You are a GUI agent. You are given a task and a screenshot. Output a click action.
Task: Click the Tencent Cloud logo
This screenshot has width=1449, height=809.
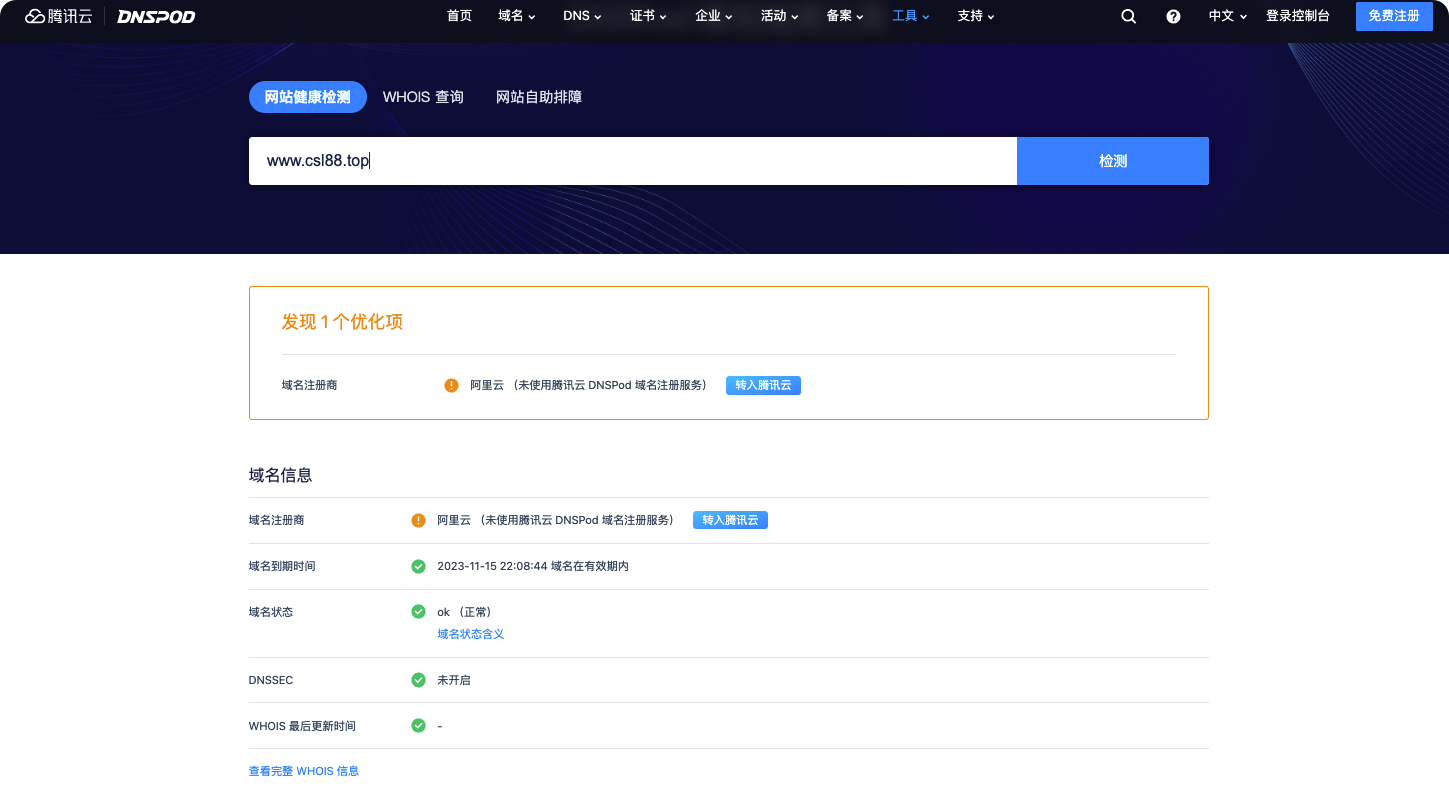59,16
